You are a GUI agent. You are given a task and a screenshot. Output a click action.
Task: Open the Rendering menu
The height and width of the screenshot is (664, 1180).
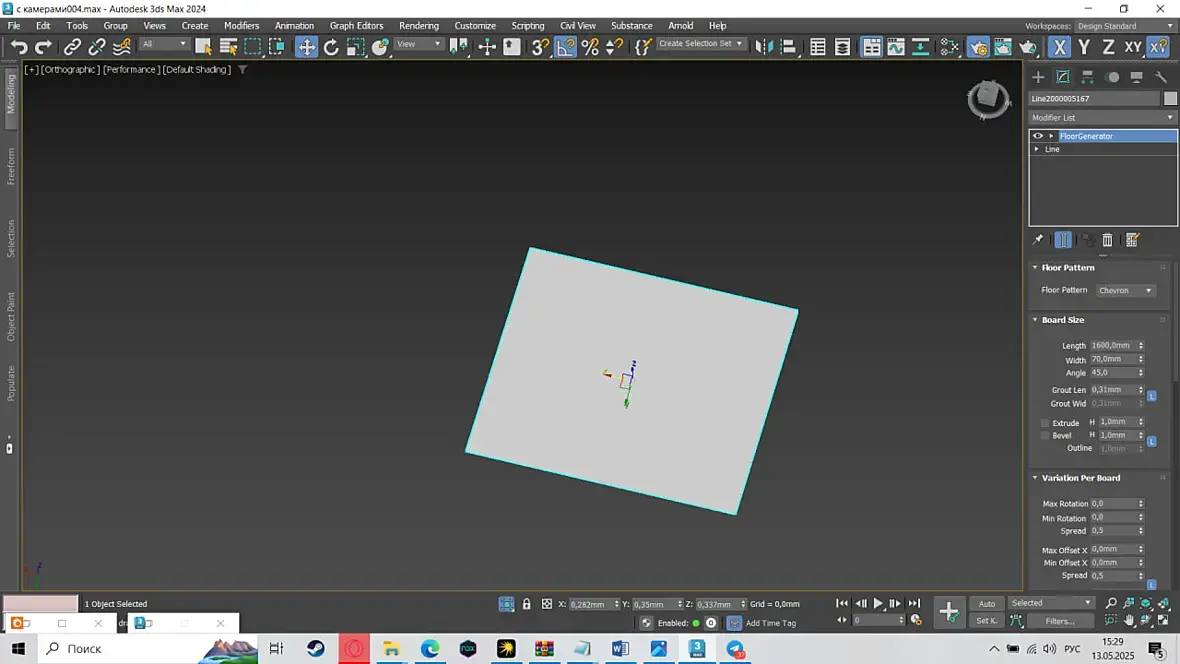pos(418,25)
